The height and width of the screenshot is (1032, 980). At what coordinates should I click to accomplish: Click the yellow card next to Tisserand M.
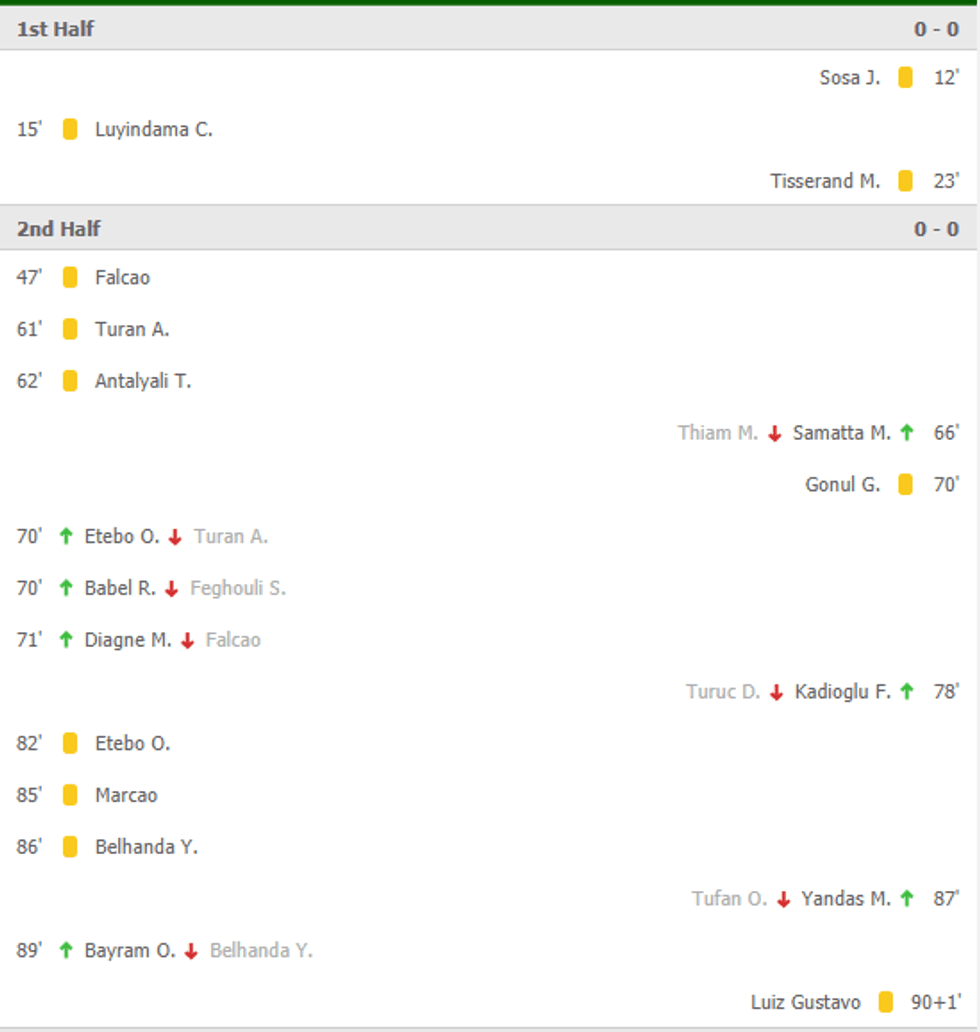pyautogui.click(x=905, y=181)
